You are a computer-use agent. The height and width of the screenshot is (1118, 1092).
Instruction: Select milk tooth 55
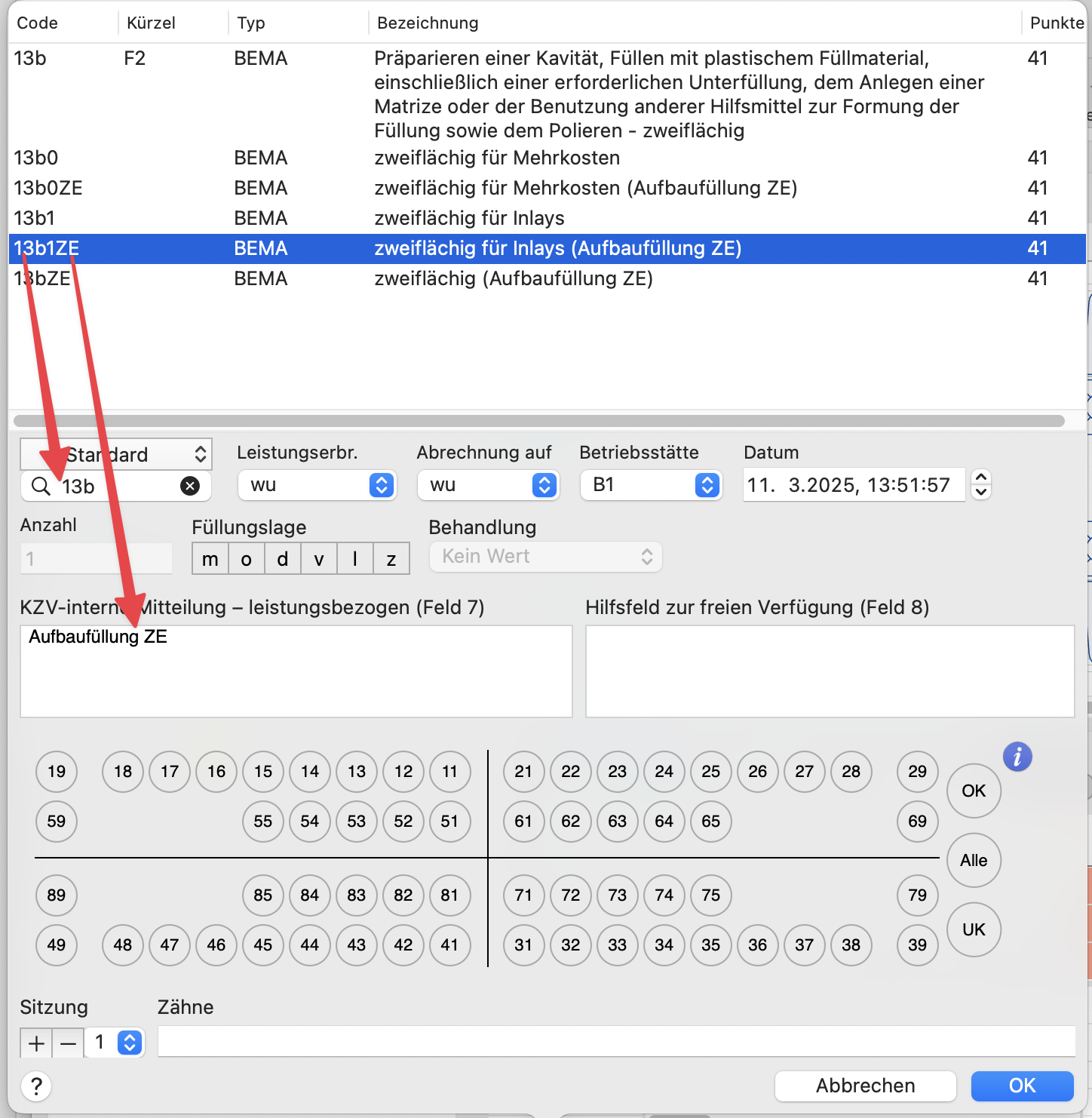tap(263, 821)
